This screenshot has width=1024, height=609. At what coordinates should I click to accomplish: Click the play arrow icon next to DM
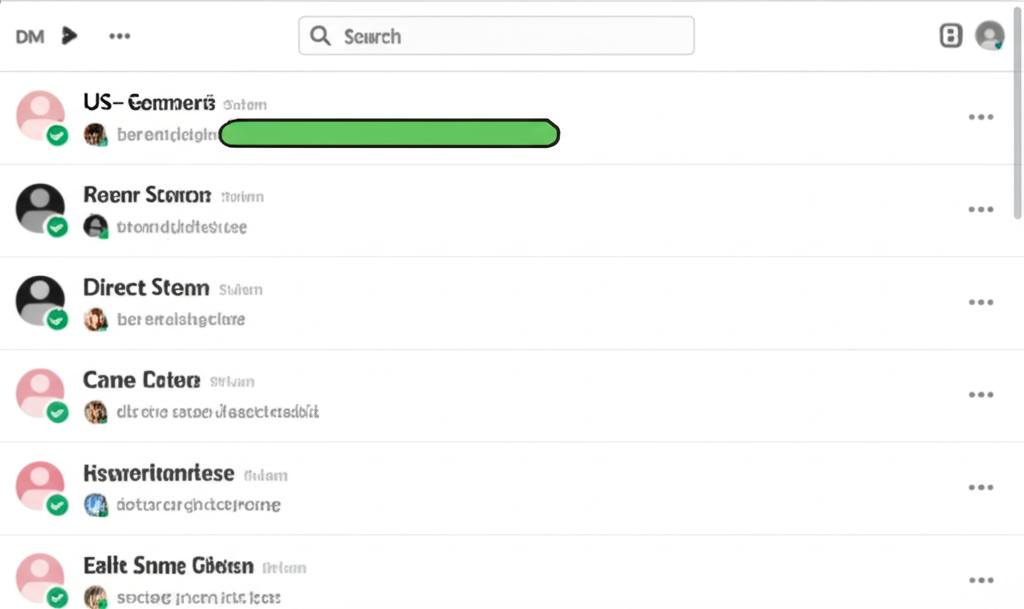click(69, 35)
